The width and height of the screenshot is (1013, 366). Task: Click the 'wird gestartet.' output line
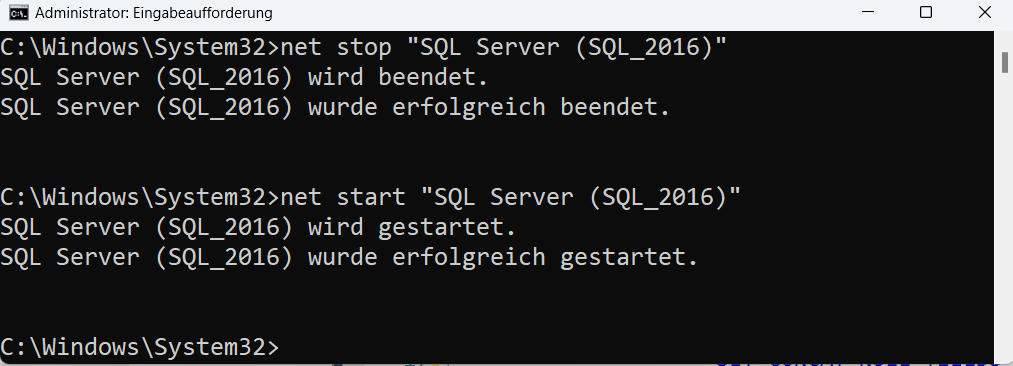pos(258,227)
